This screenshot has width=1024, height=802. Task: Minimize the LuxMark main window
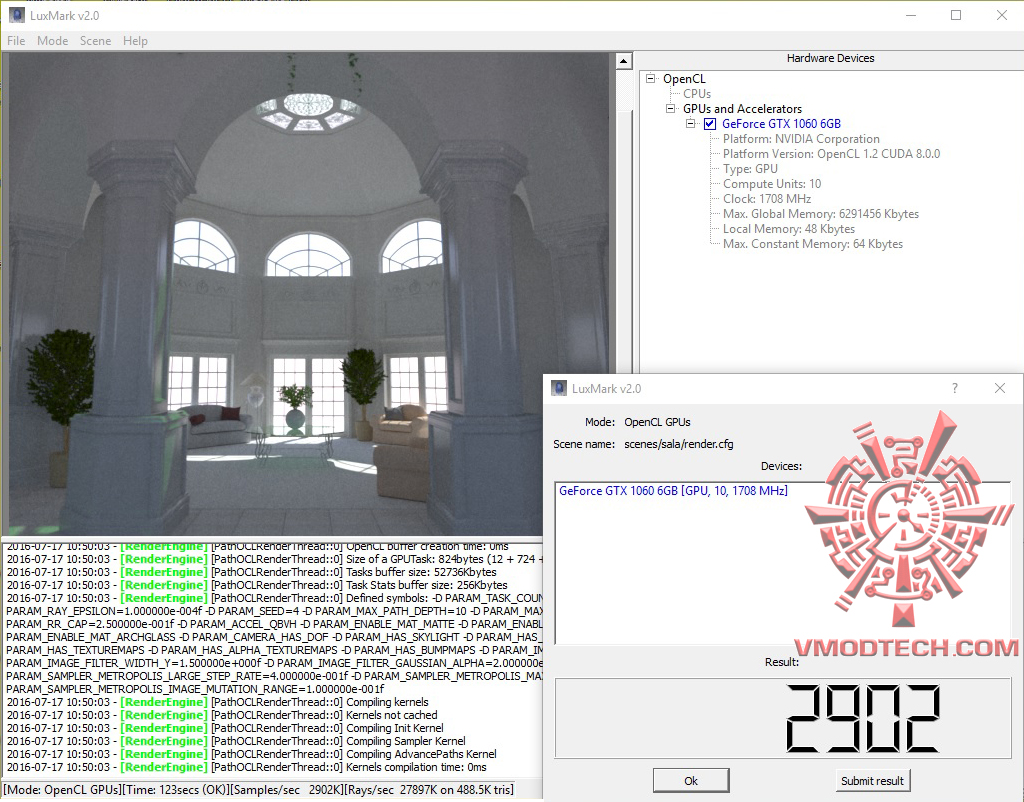911,15
